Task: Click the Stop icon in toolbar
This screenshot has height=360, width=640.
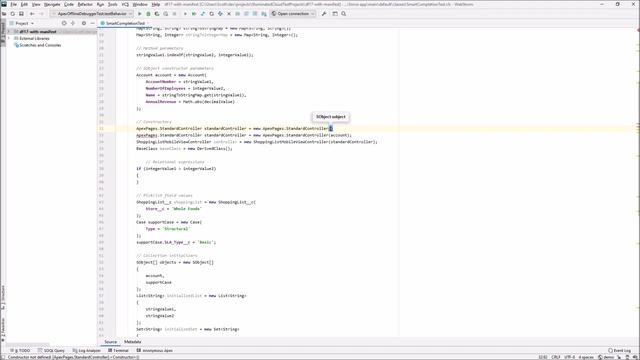Action: pyautogui.click(x=174, y=14)
